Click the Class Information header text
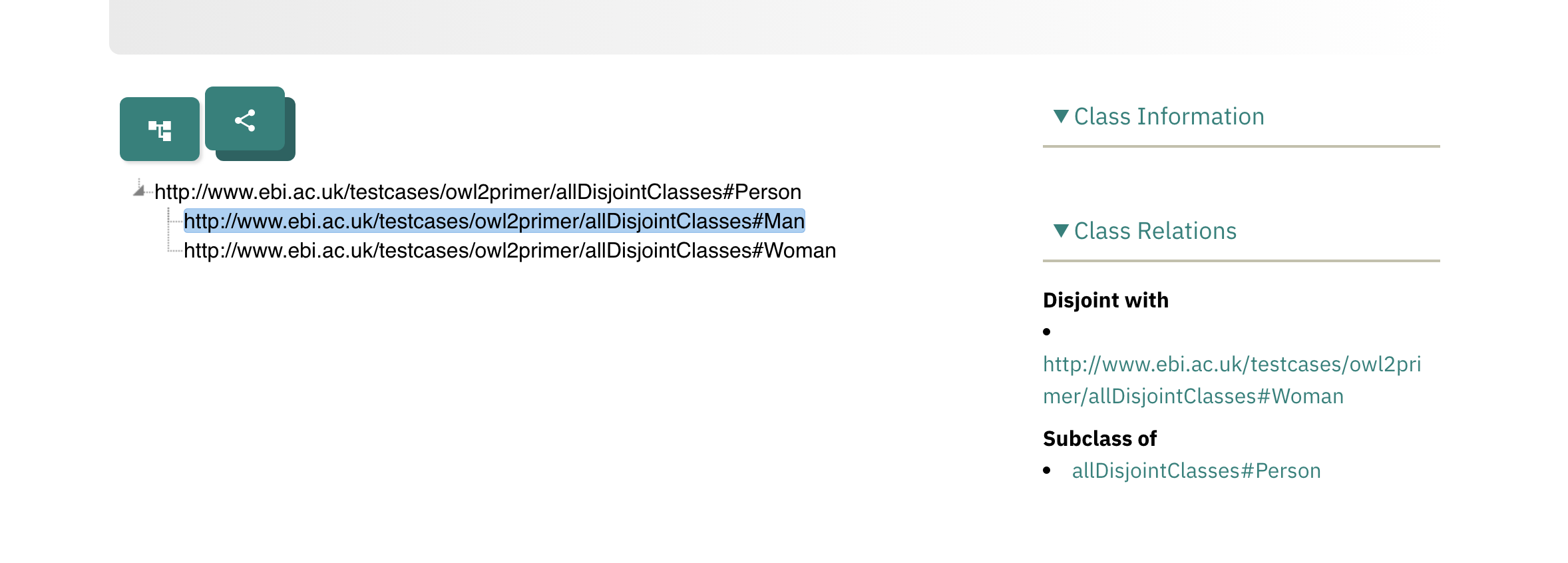Screen dimensions: 1568x563 point(1169,116)
